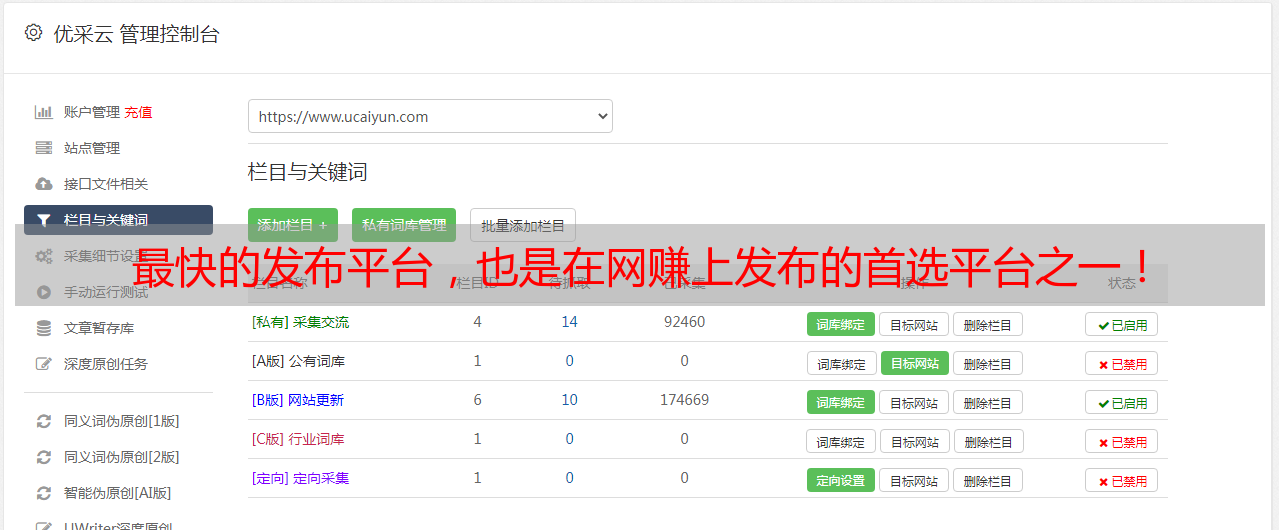Click 删除栏目 in the 公有词库 row
Image resolution: width=1279 pixels, height=530 pixels.
point(988,363)
